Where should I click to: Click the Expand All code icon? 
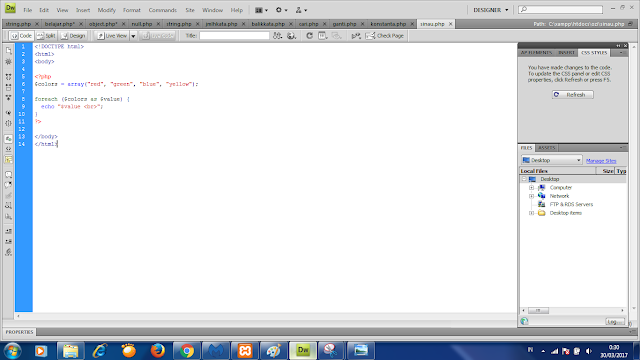click(x=9, y=98)
